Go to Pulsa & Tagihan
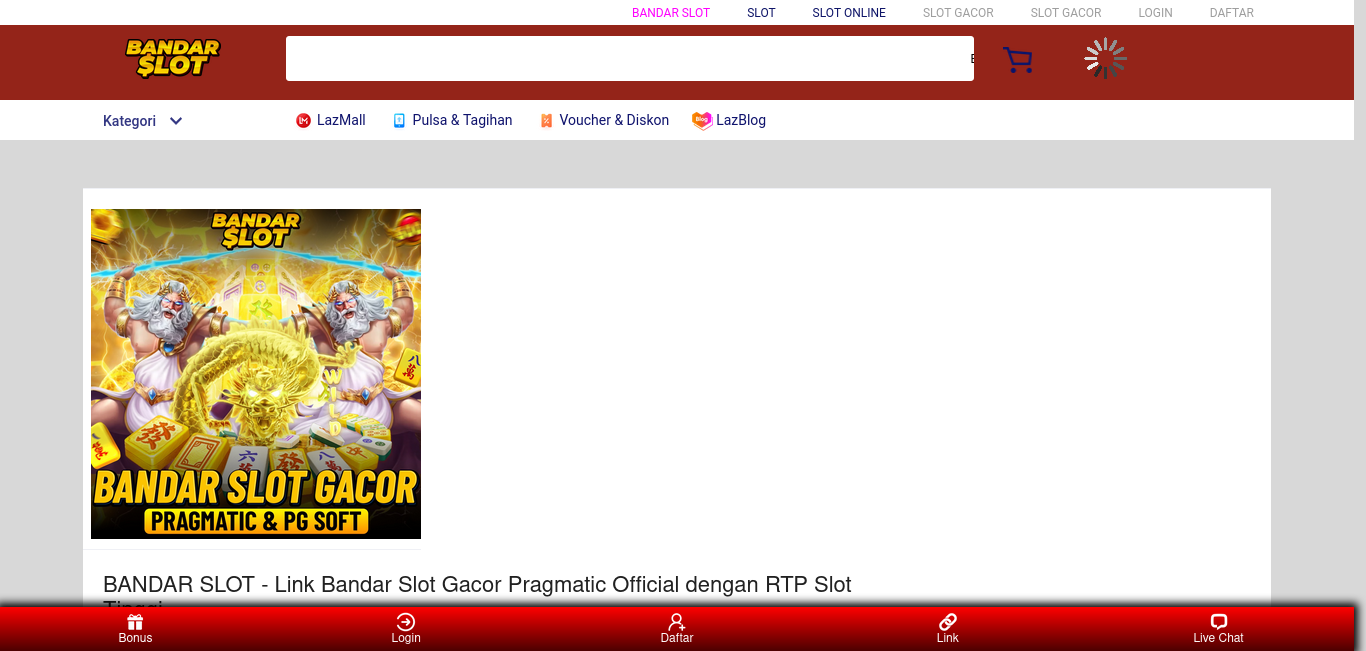 452,120
